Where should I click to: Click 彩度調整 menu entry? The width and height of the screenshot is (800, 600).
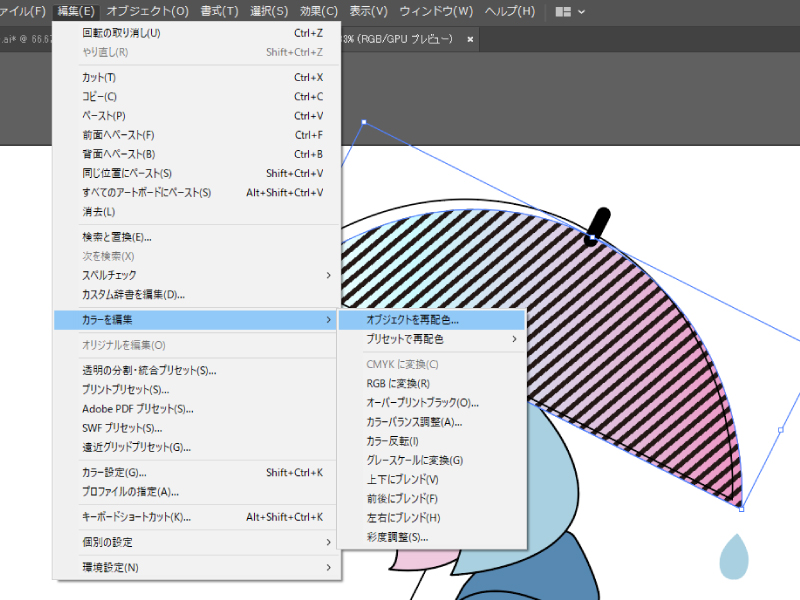(x=397, y=537)
